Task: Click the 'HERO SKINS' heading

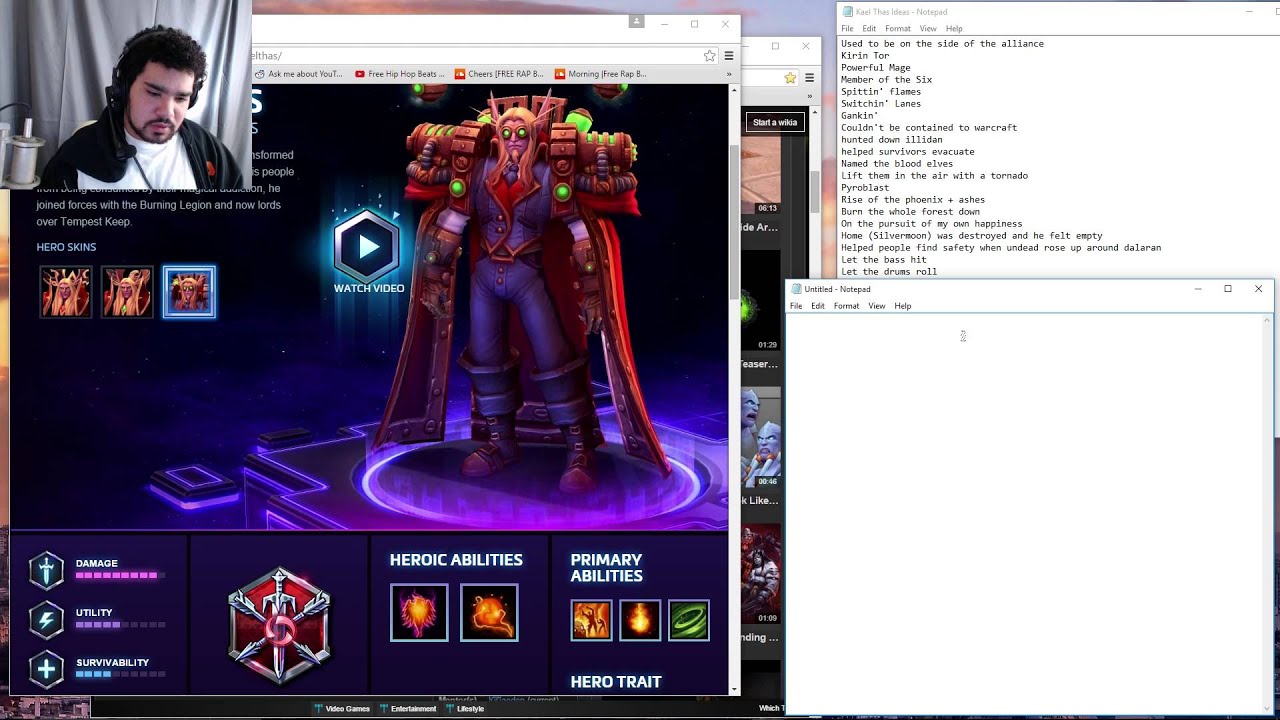Action: pos(66,247)
